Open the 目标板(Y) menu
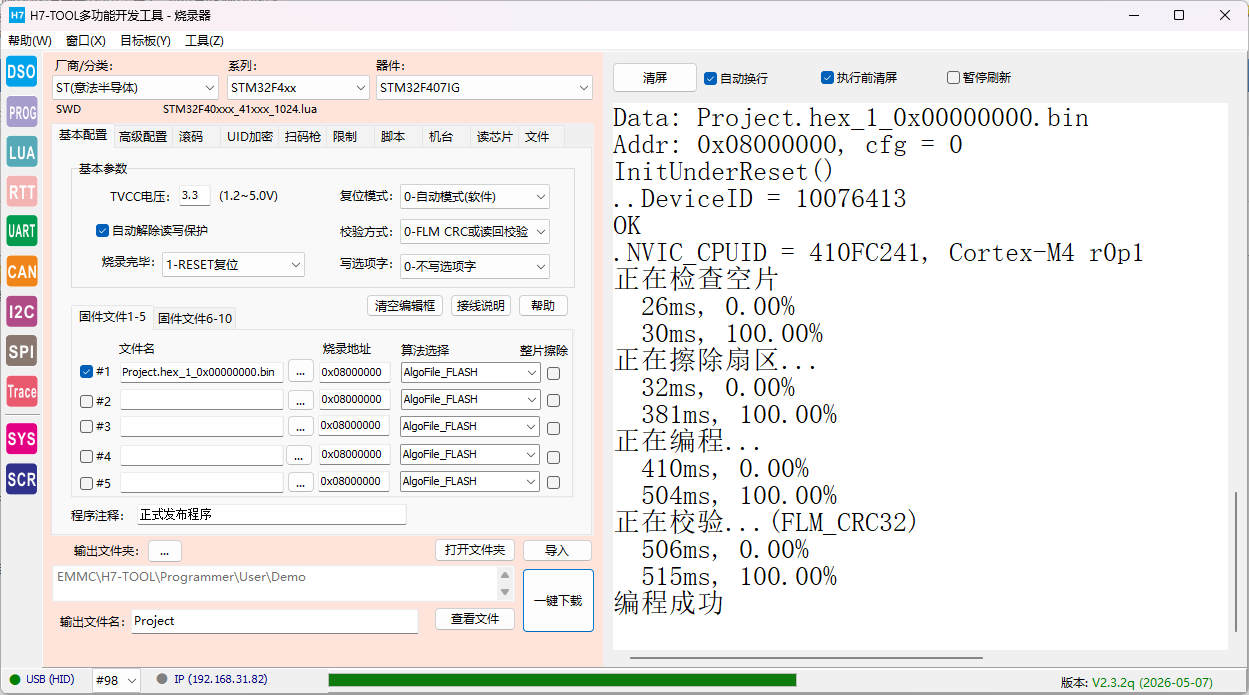Screen dimensions: 1249x695 [x=145, y=41]
